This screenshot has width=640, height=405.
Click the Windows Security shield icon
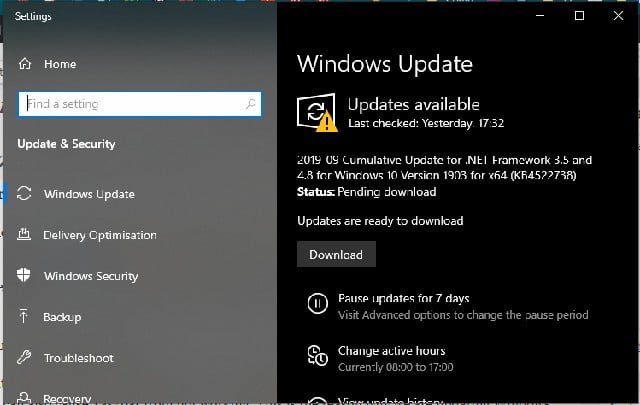point(24,275)
